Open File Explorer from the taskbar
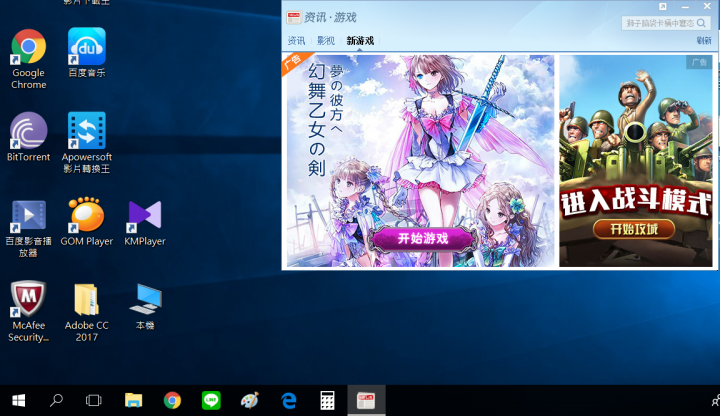Viewport: 720px width, 416px height. pyautogui.click(x=134, y=401)
